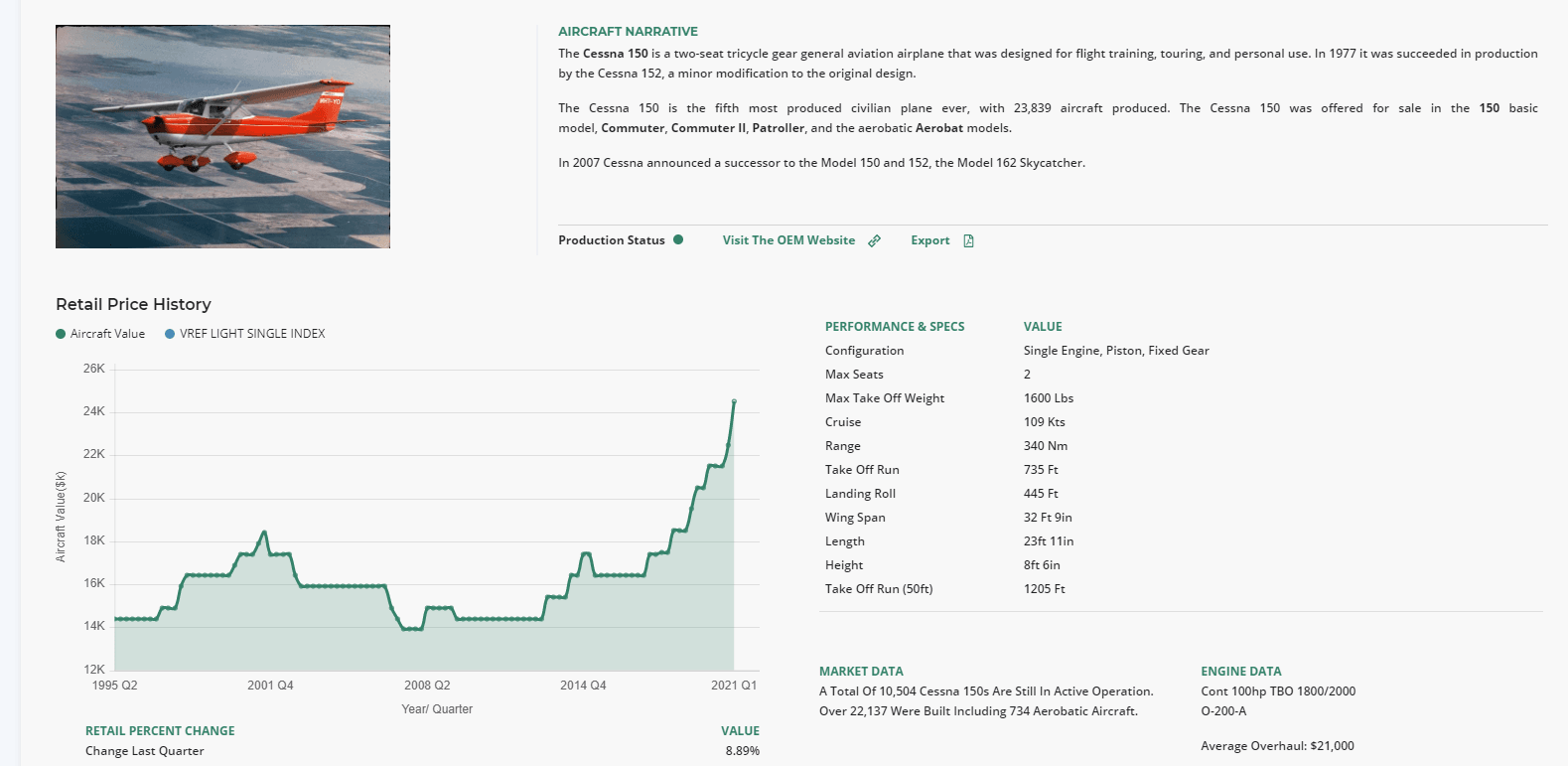Click the chain-link icon beside Visit The OEM Website

tap(874, 240)
